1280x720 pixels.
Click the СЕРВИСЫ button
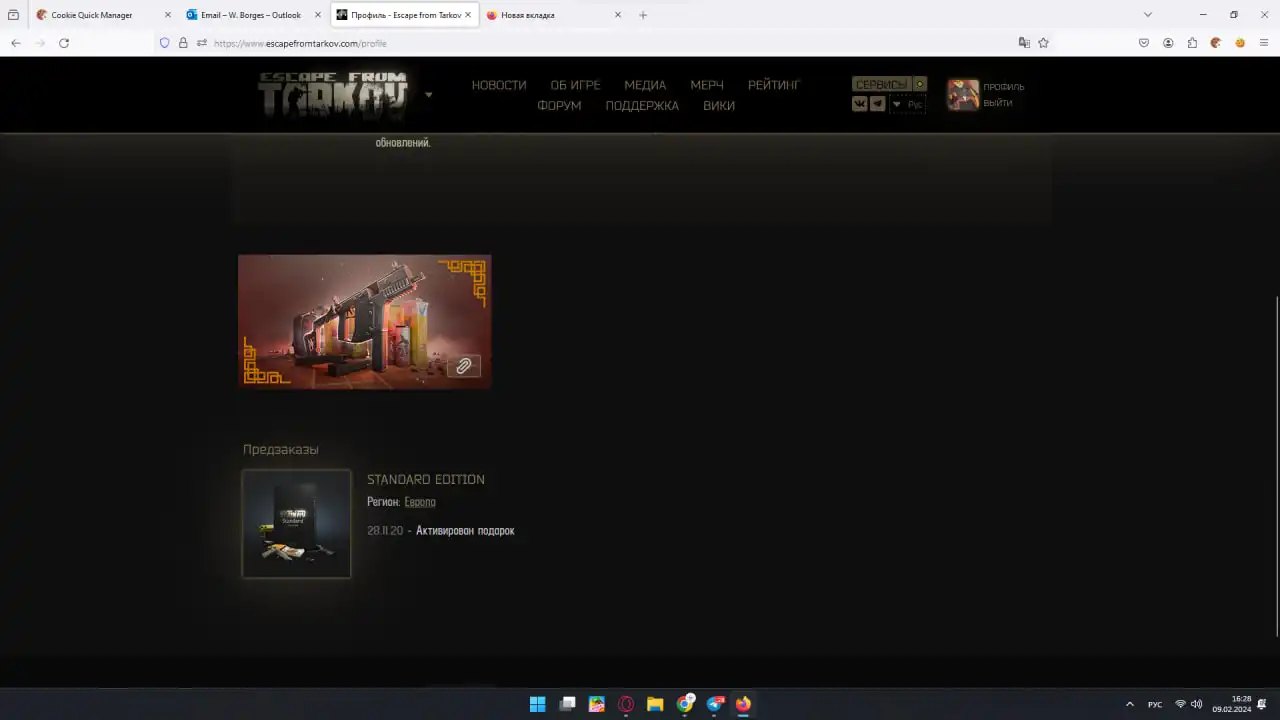pyautogui.click(x=881, y=84)
